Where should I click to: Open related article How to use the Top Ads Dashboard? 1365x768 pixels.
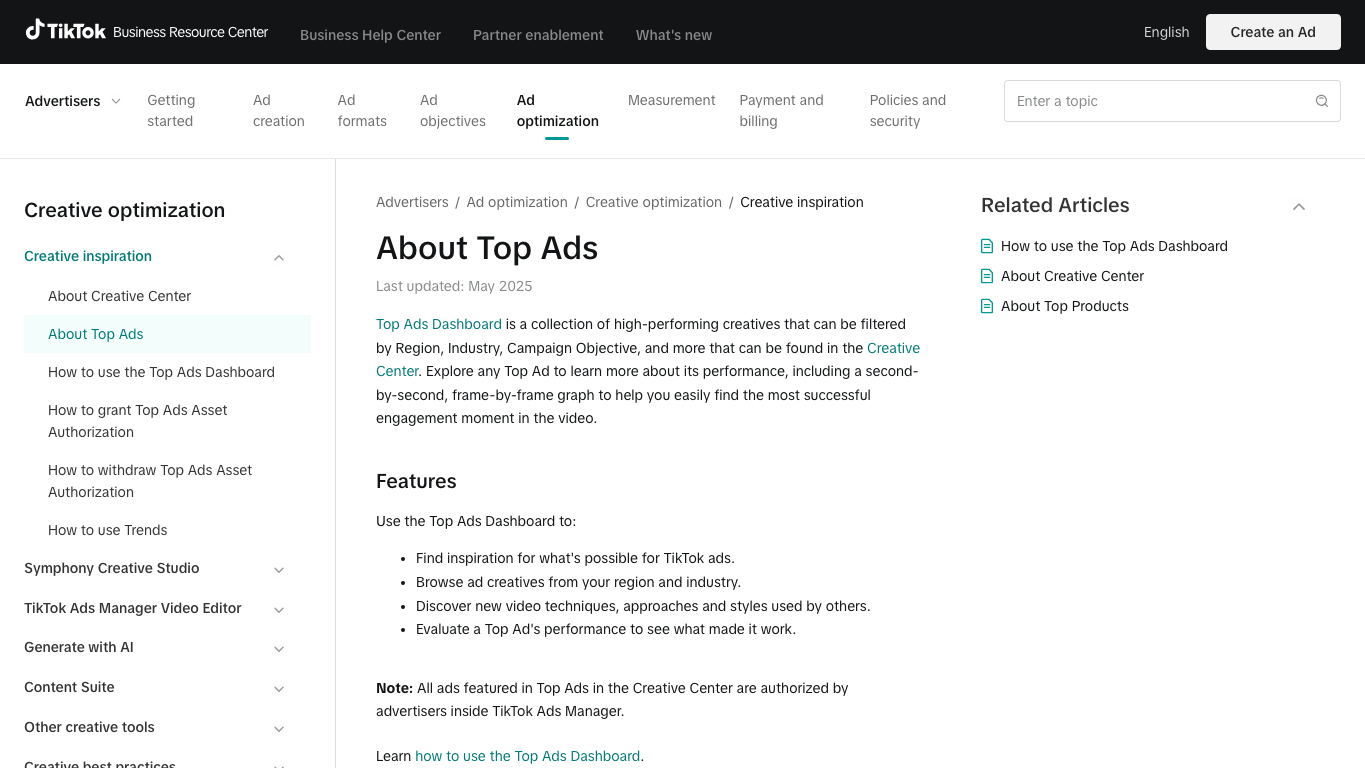click(x=1114, y=246)
